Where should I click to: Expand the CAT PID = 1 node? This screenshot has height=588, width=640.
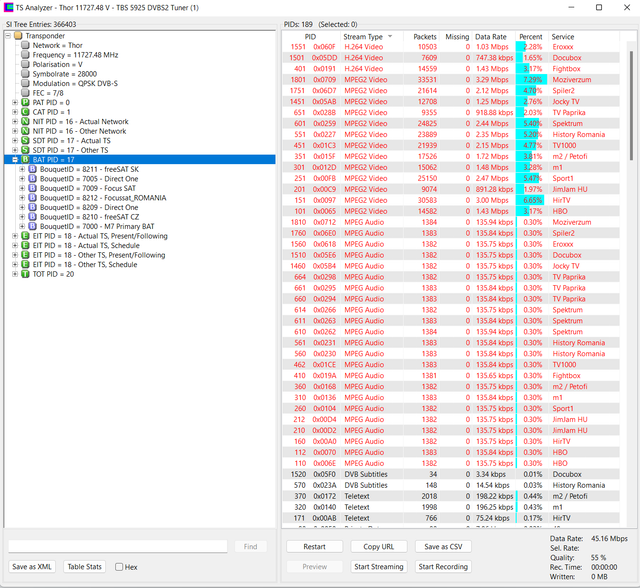pos(15,112)
